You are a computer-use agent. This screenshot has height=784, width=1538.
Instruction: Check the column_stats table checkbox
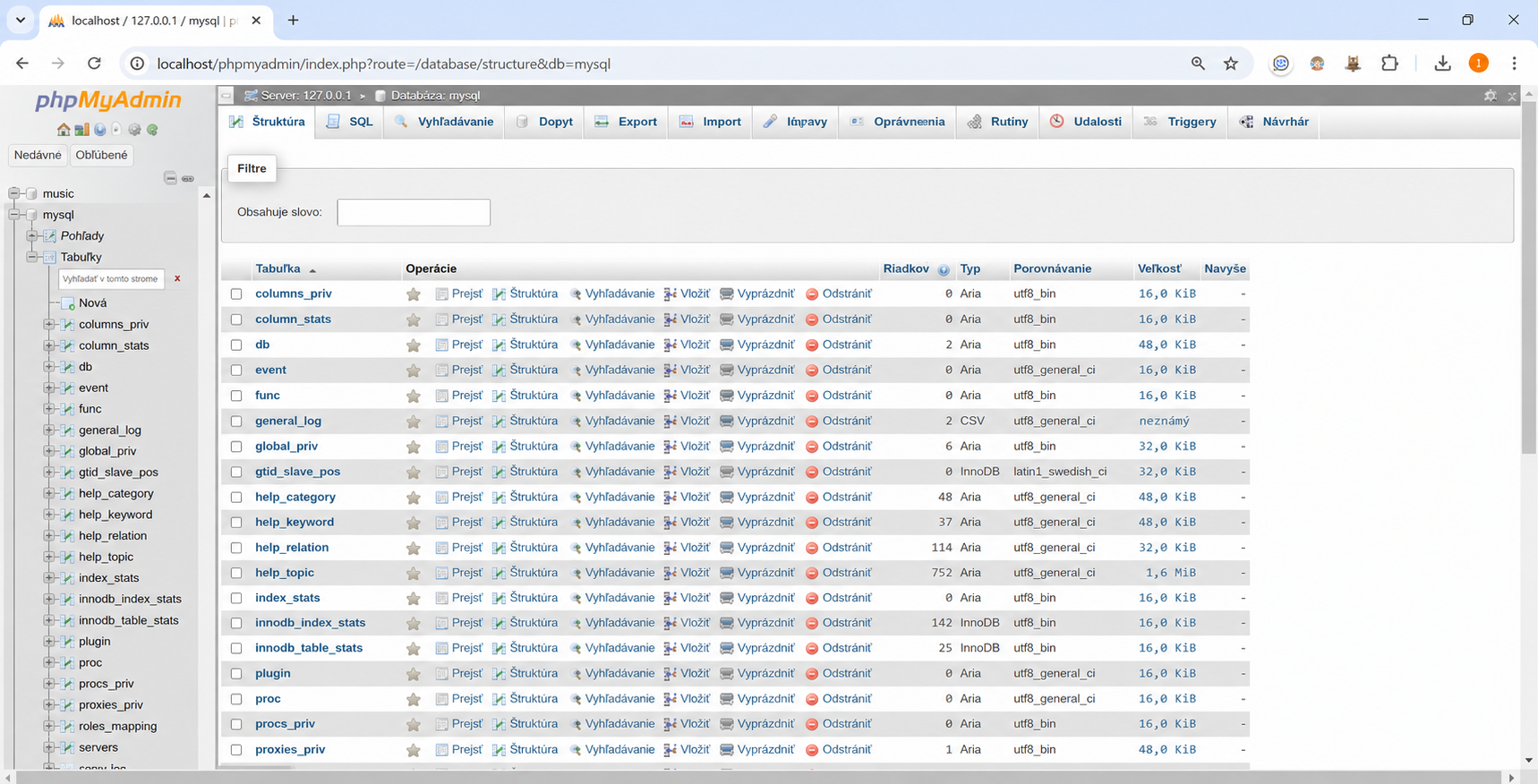click(236, 320)
